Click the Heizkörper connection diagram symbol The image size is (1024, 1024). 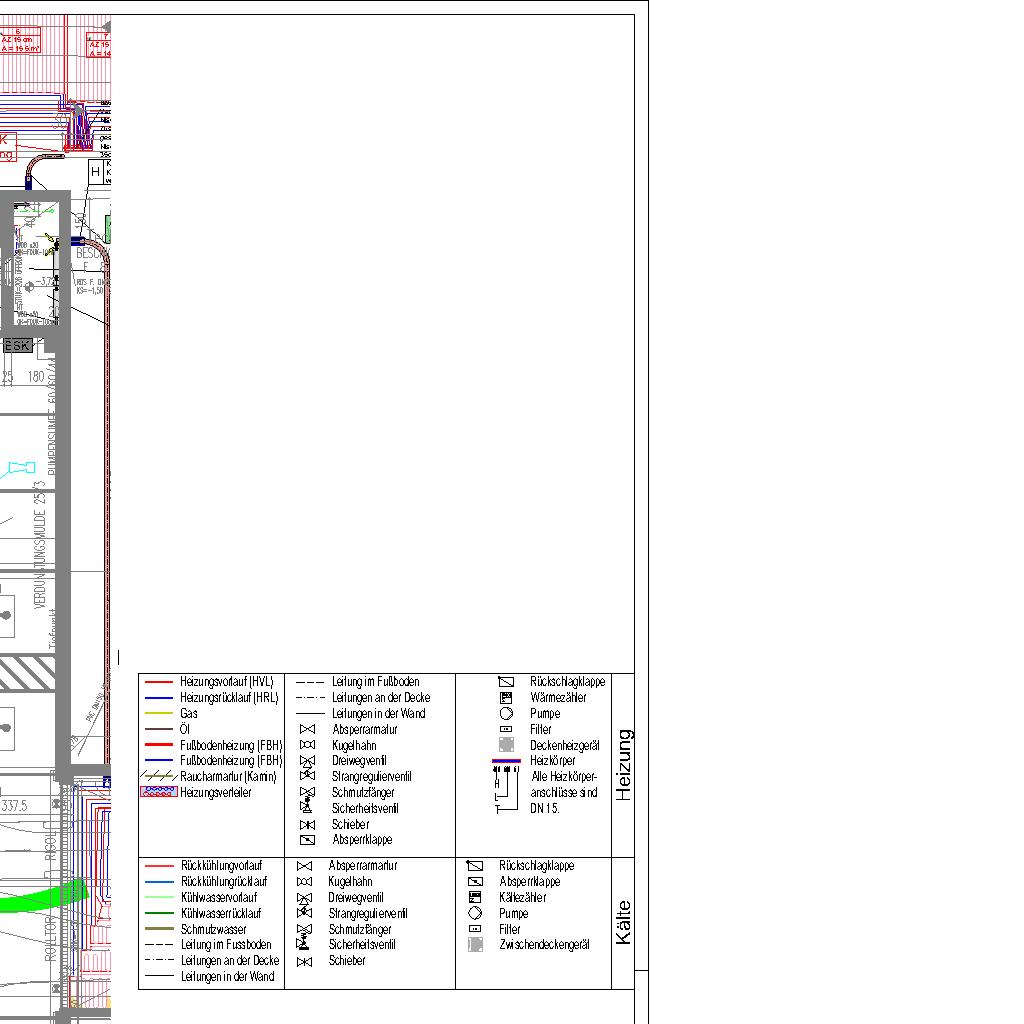(x=506, y=789)
